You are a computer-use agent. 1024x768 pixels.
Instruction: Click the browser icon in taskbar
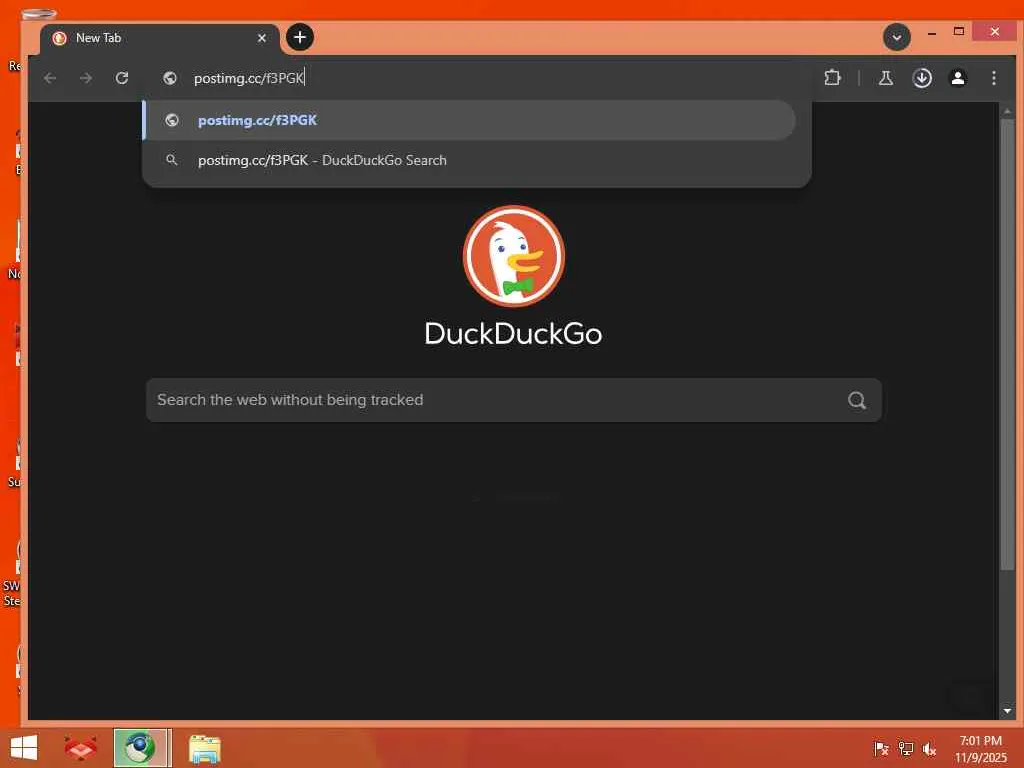tap(142, 748)
